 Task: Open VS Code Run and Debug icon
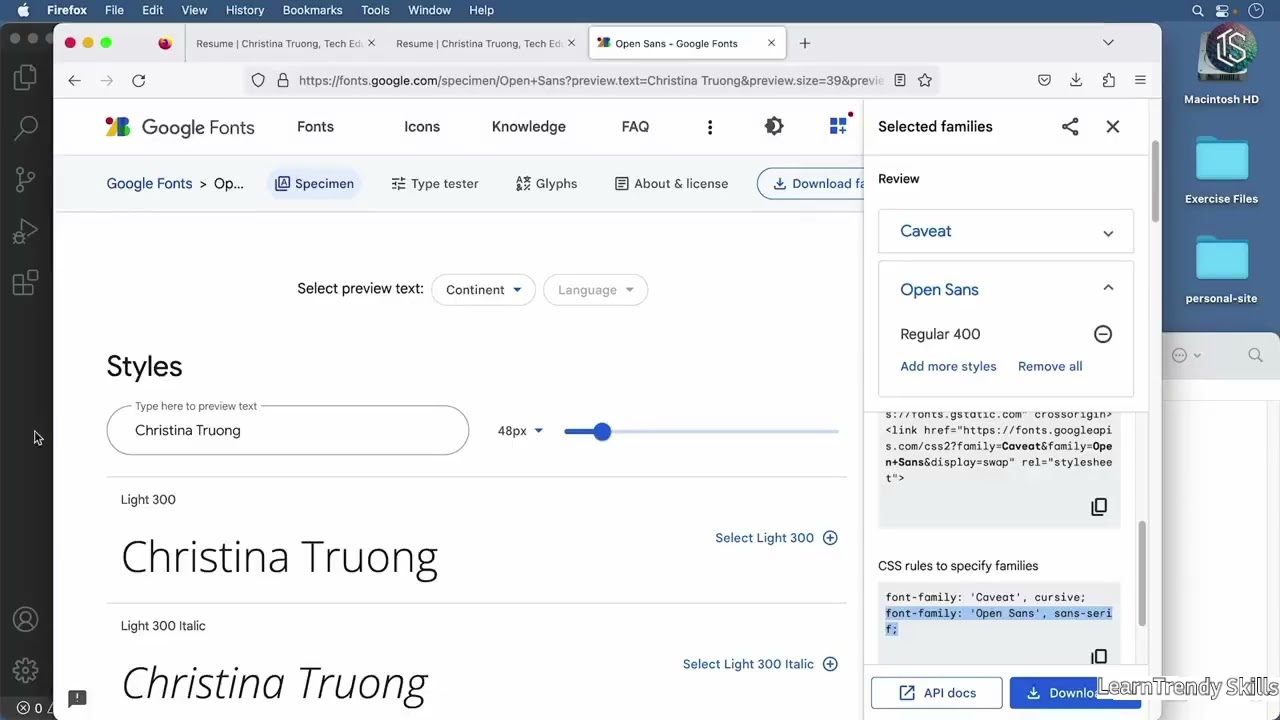26,232
